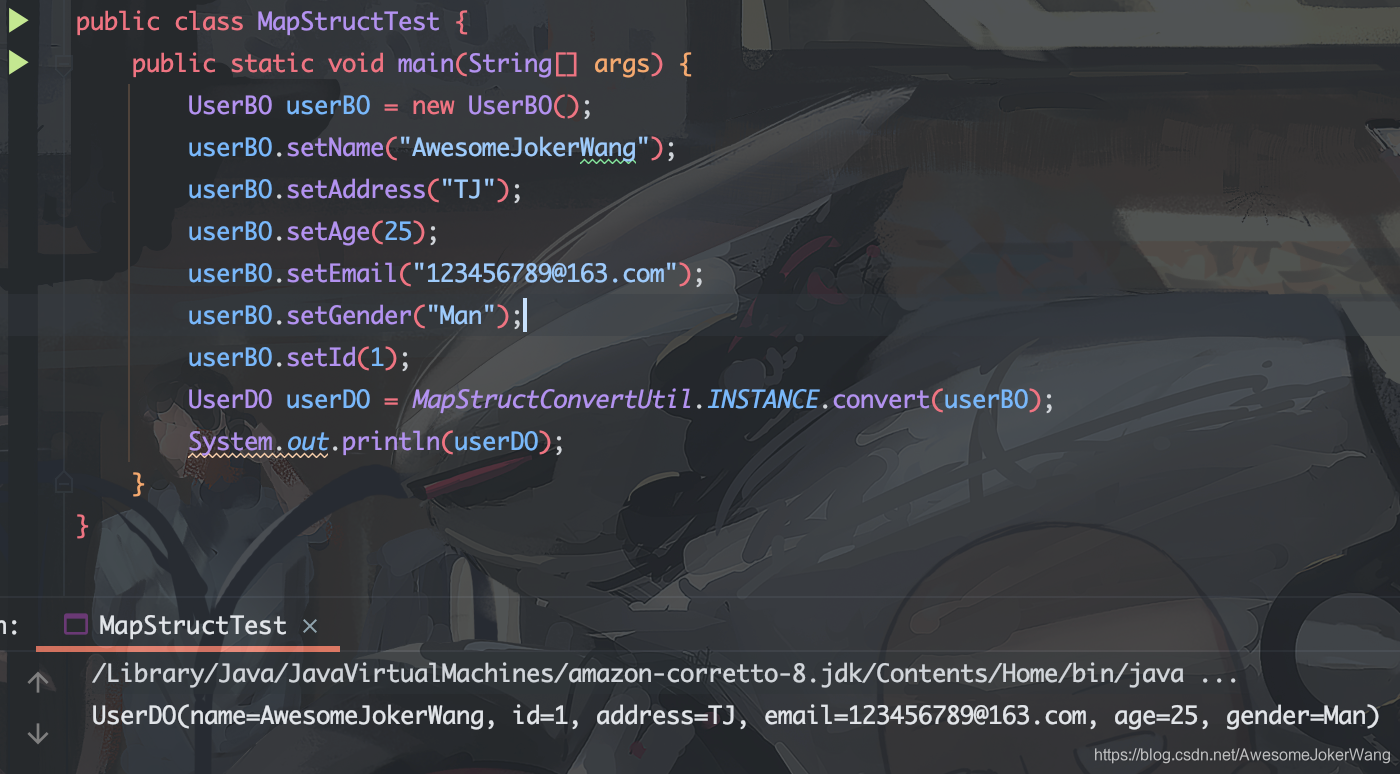Click the setGender method call

click(349, 316)
